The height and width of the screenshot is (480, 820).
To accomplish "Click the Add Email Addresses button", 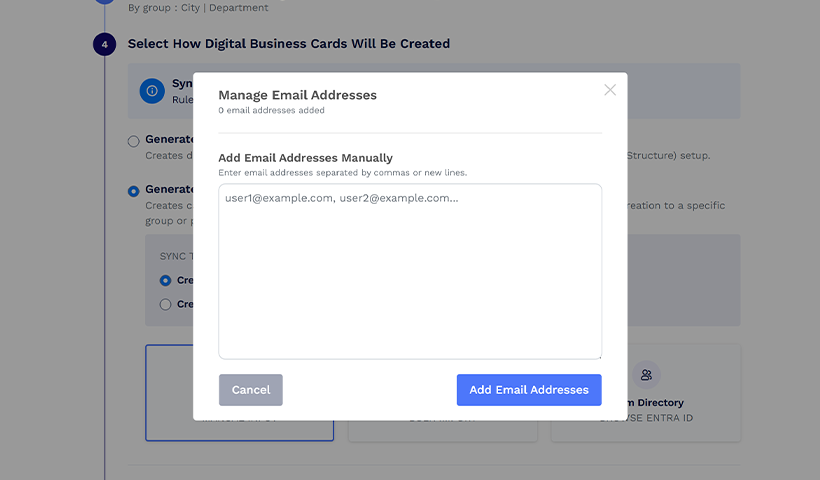I will (x=529, y=390).
